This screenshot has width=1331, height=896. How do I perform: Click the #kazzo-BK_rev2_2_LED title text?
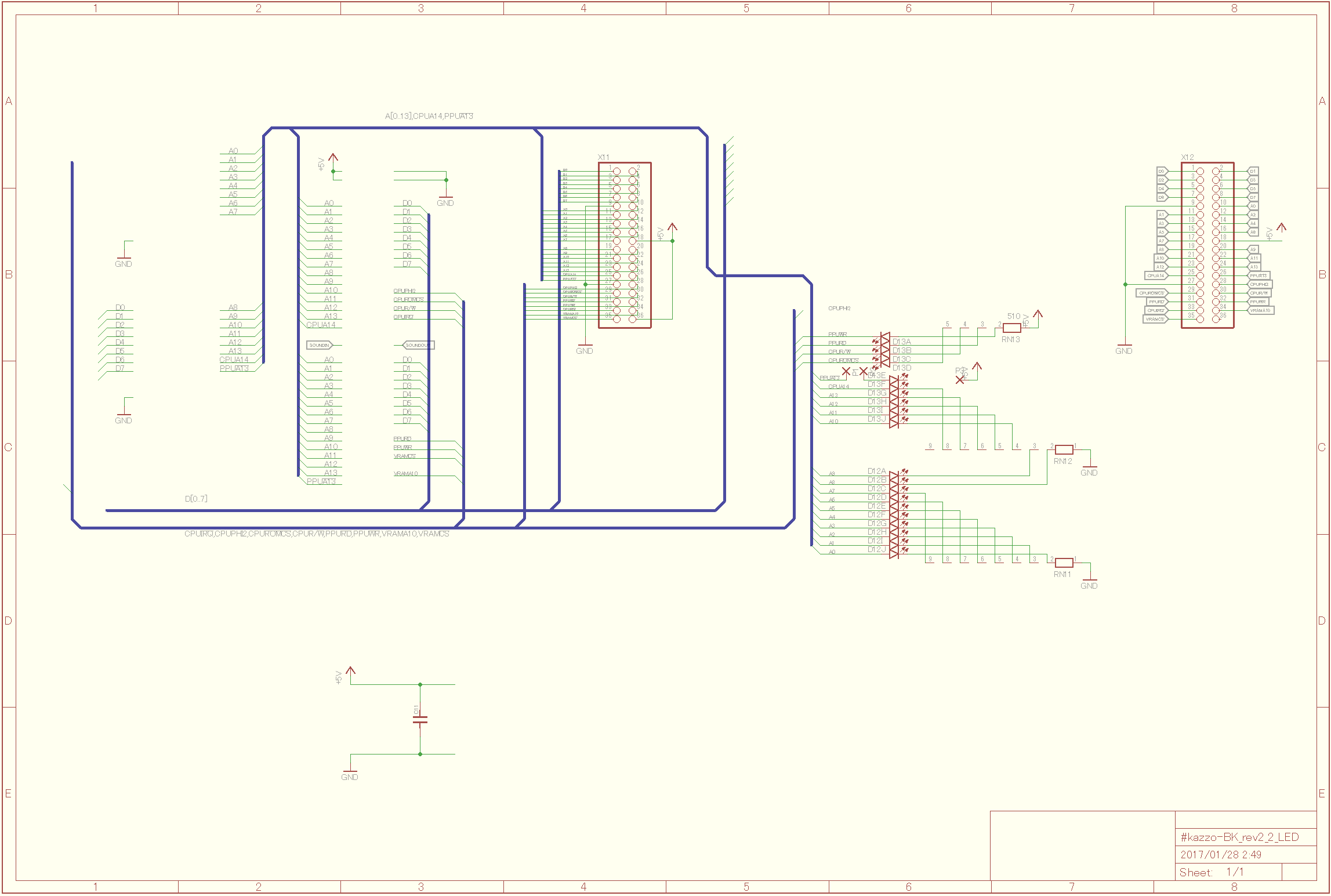coord(1239,837)
